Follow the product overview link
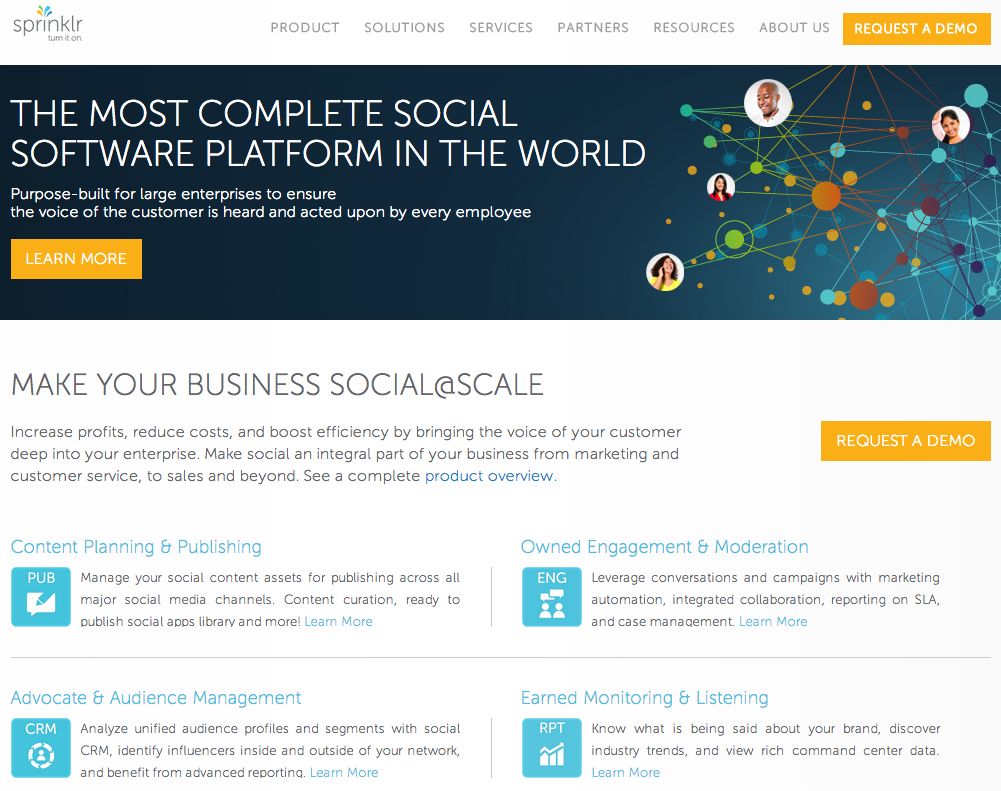Screen dimensions: 1001x791 tap(489, 476)
